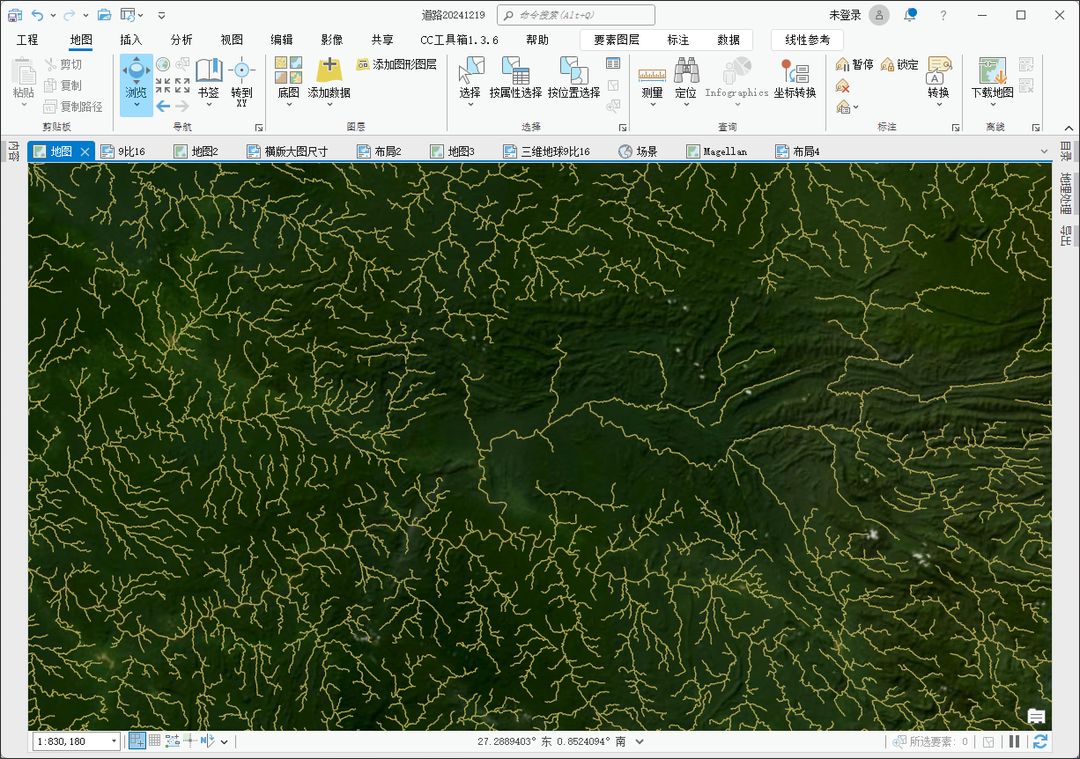This screenshot has width=1080, height=759.
Task: Click the full extent globe icon
Action: [x=163, y=65]
